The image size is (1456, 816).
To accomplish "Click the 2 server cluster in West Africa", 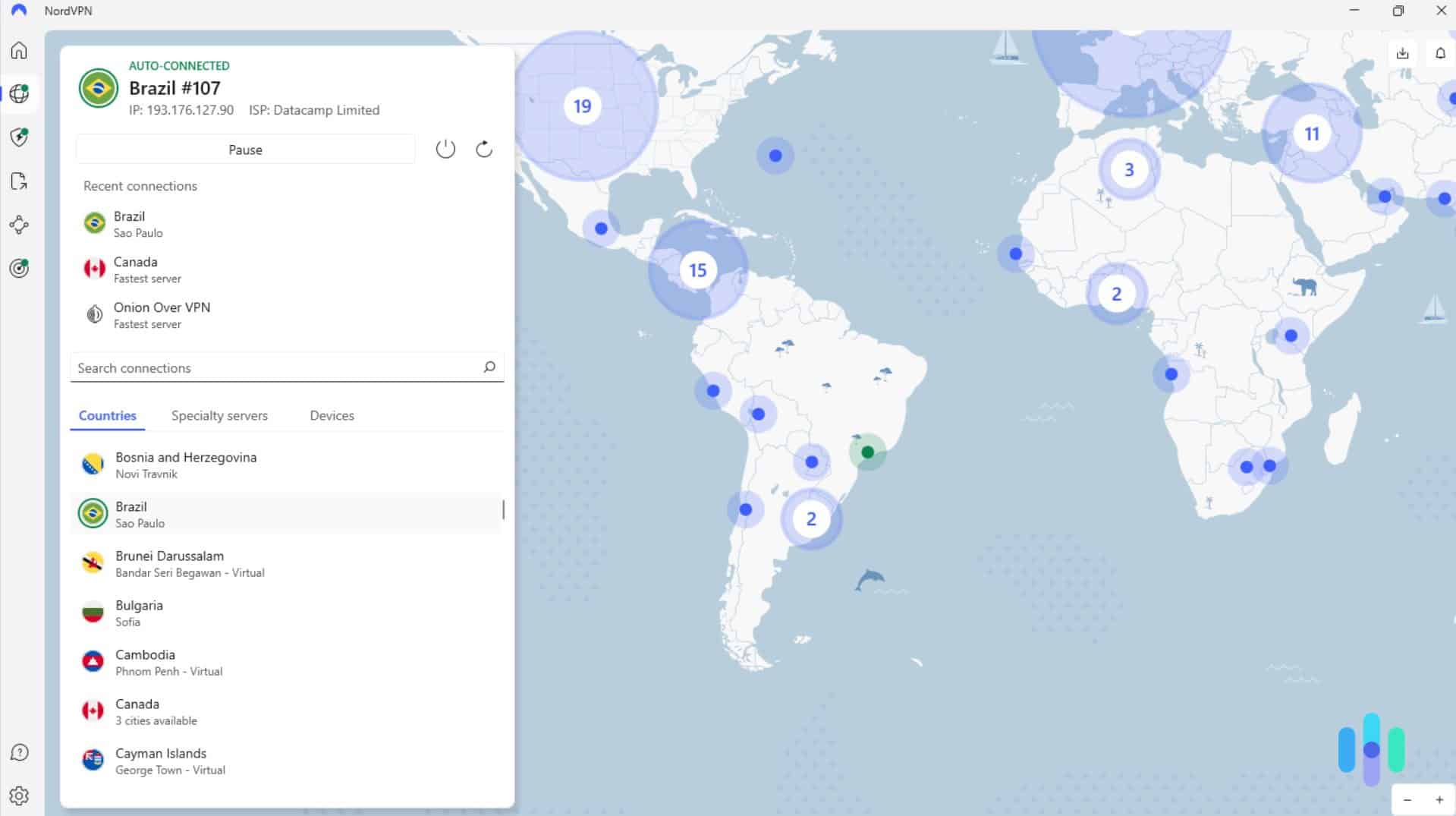I will (1116, 293).
